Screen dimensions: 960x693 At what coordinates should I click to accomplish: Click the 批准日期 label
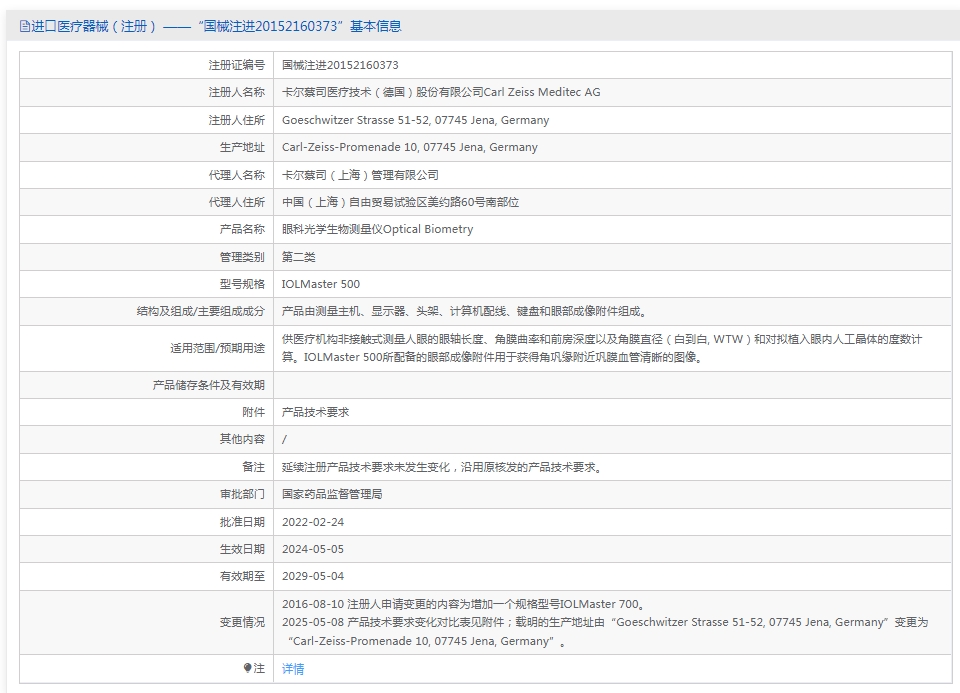point(242,522)
